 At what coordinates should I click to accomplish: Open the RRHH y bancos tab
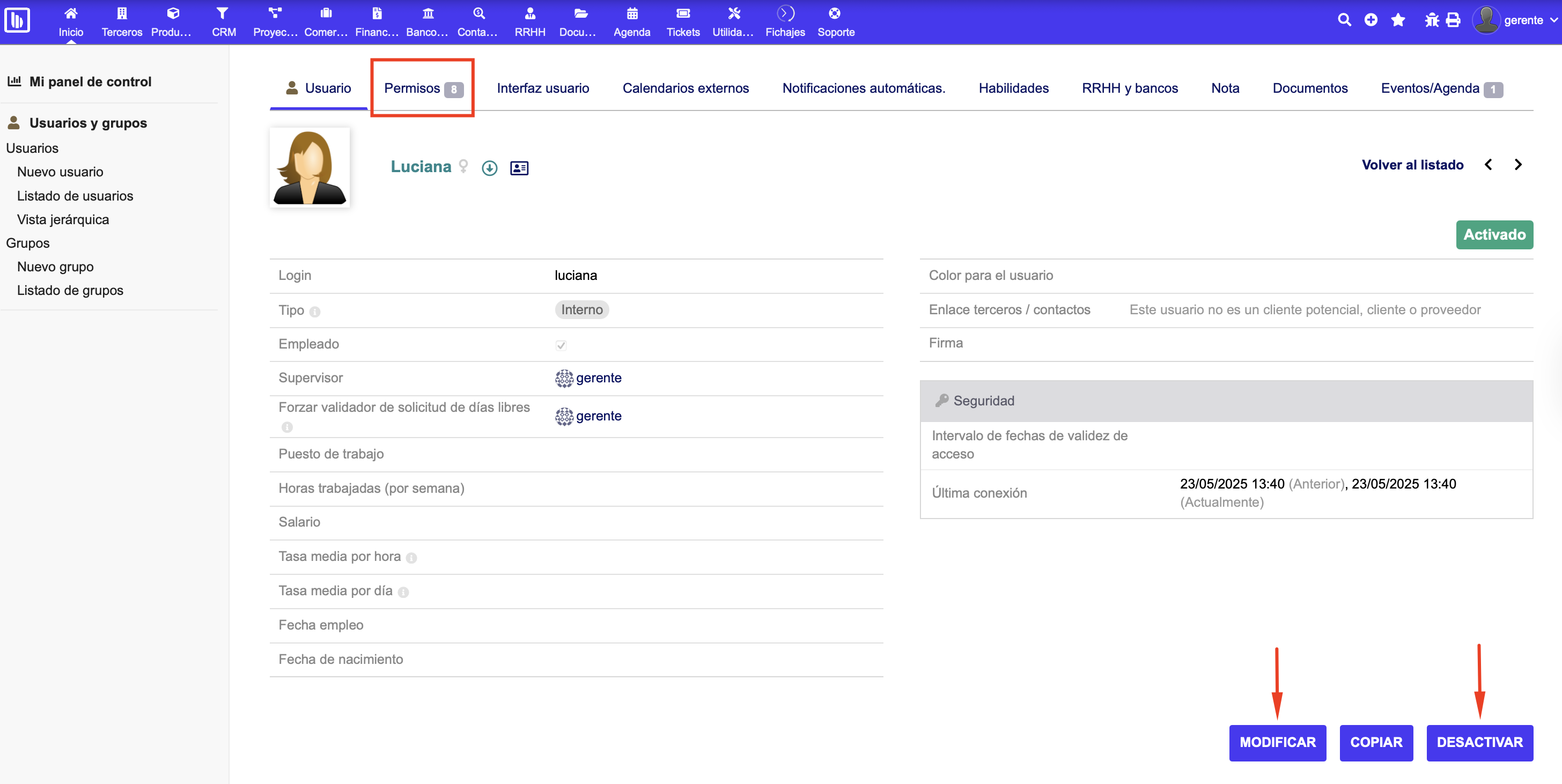click(x=1129, y=88)
